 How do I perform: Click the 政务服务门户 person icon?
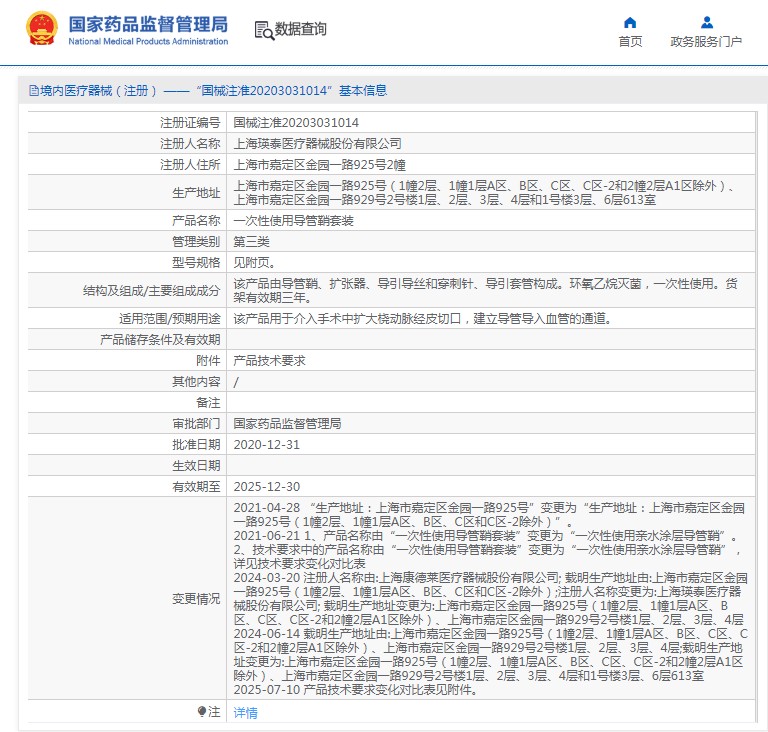tap(706, 22)
